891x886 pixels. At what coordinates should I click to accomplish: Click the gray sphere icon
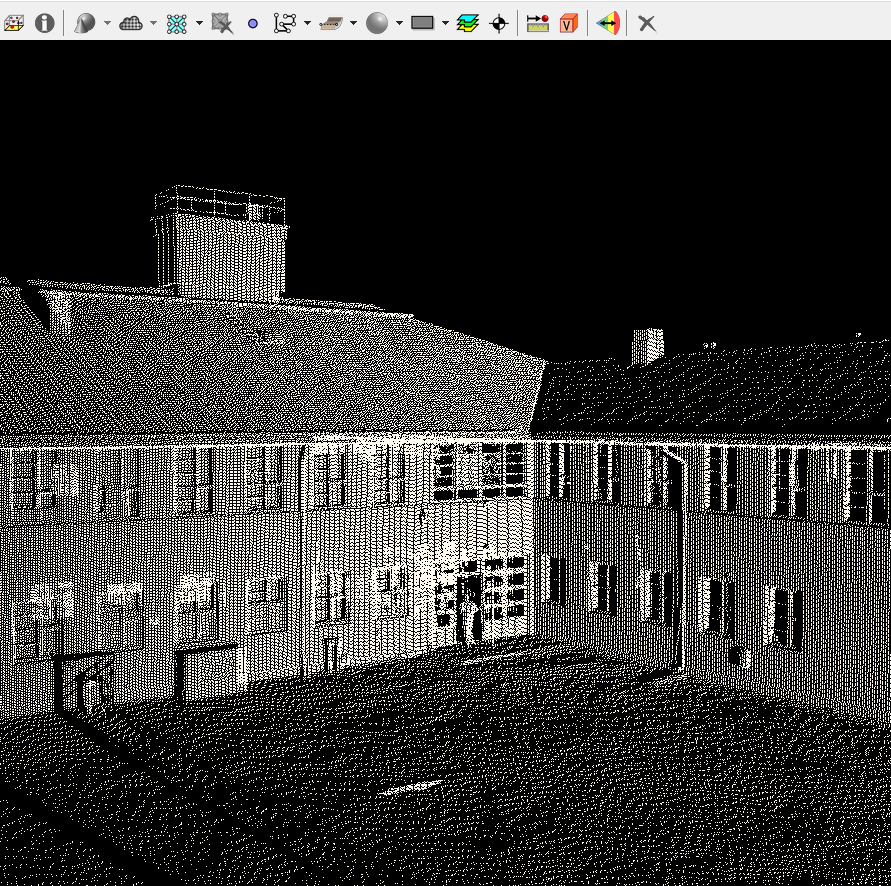pos(376,23)
